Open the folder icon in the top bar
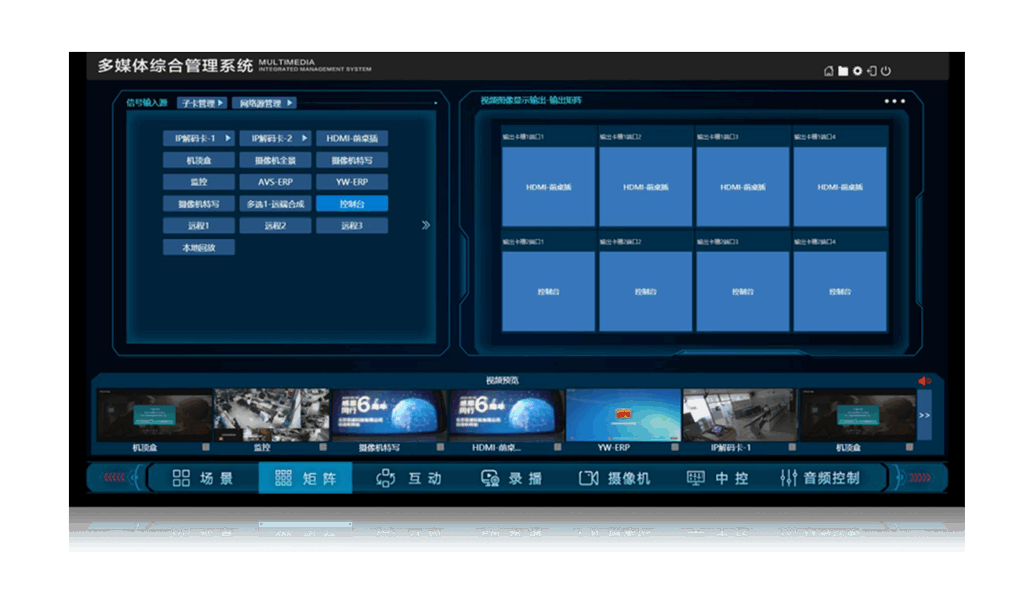Image resolution: width=1030 pixels, height=600 pixels. (x=843, y=71)
